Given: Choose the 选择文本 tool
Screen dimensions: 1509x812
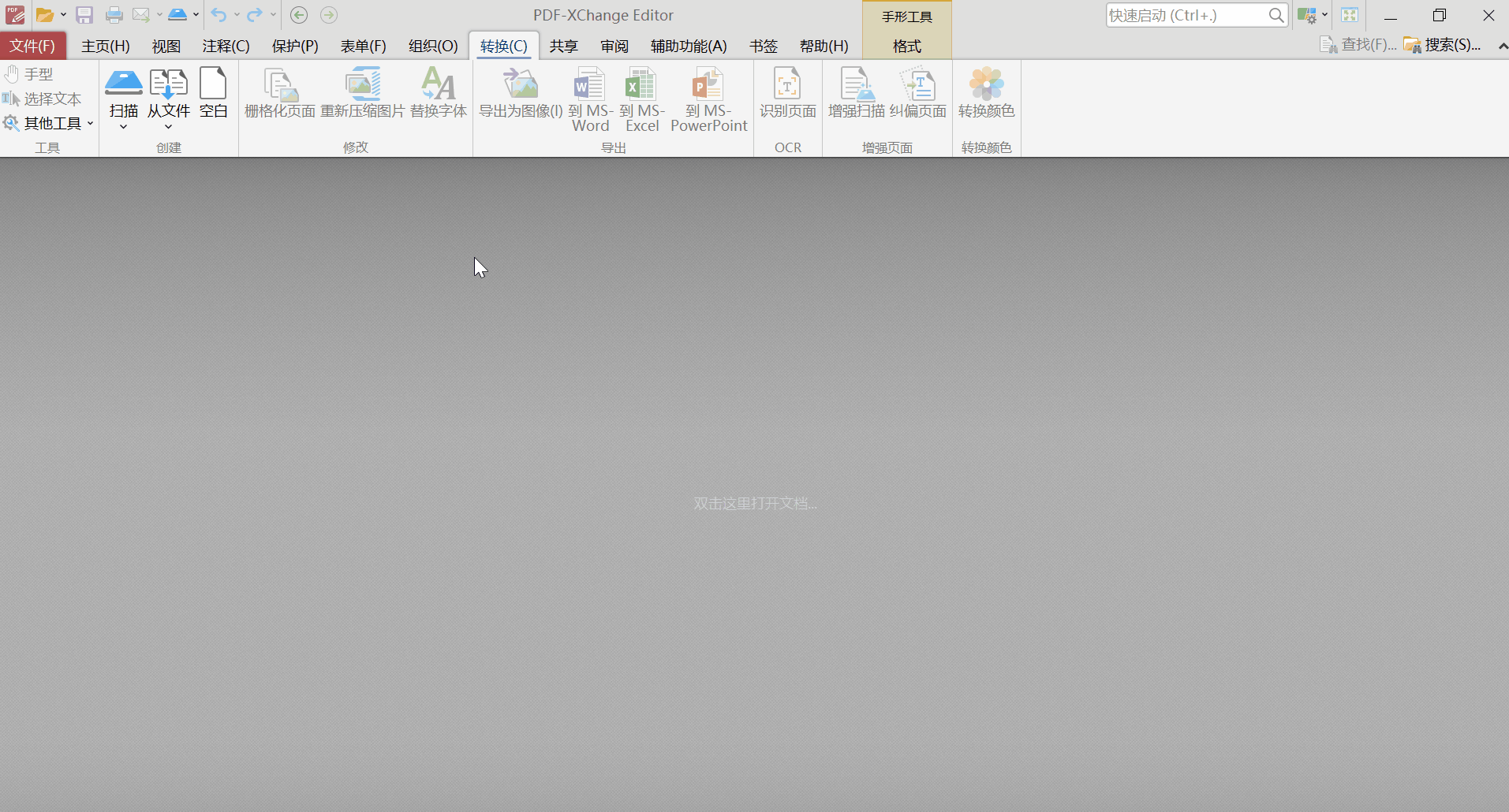Looking at the screenshot, I should pos(43,99).
